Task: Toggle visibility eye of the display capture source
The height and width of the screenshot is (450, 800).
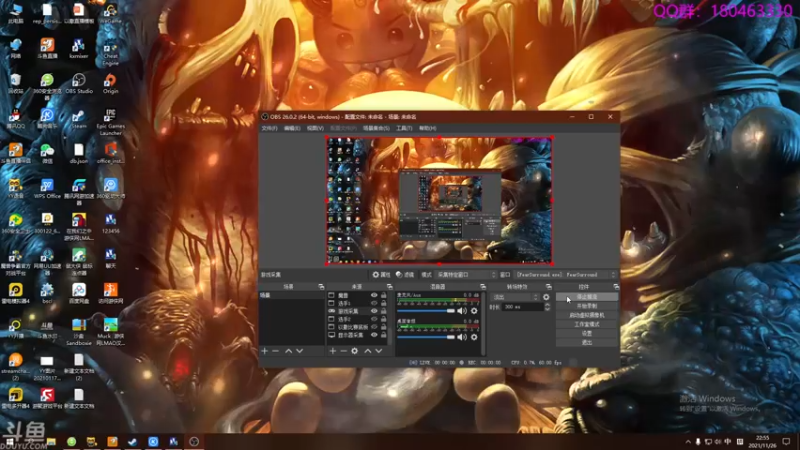Action: click(374, 335)
